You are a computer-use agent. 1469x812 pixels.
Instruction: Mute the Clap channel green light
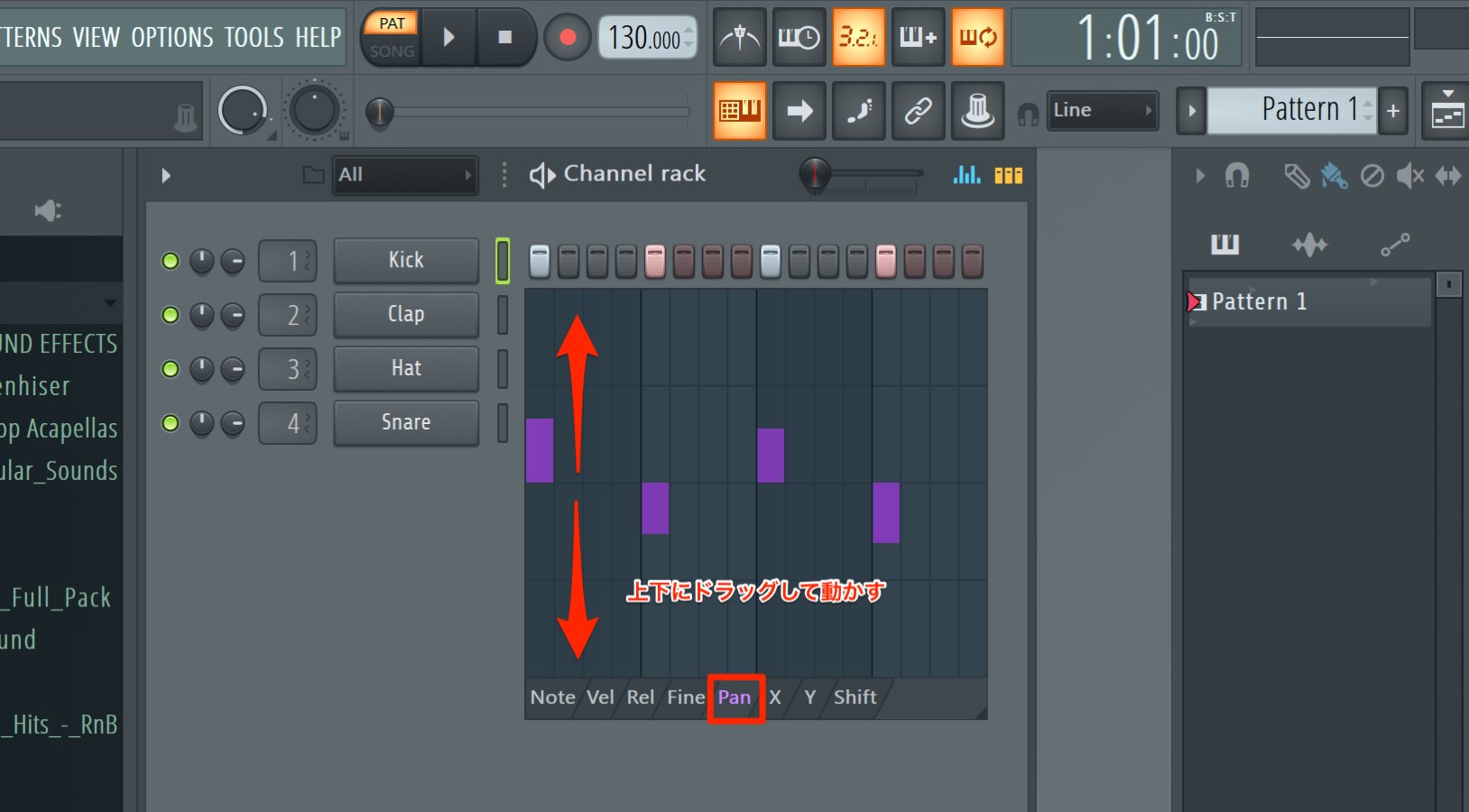tap(170, 315)
